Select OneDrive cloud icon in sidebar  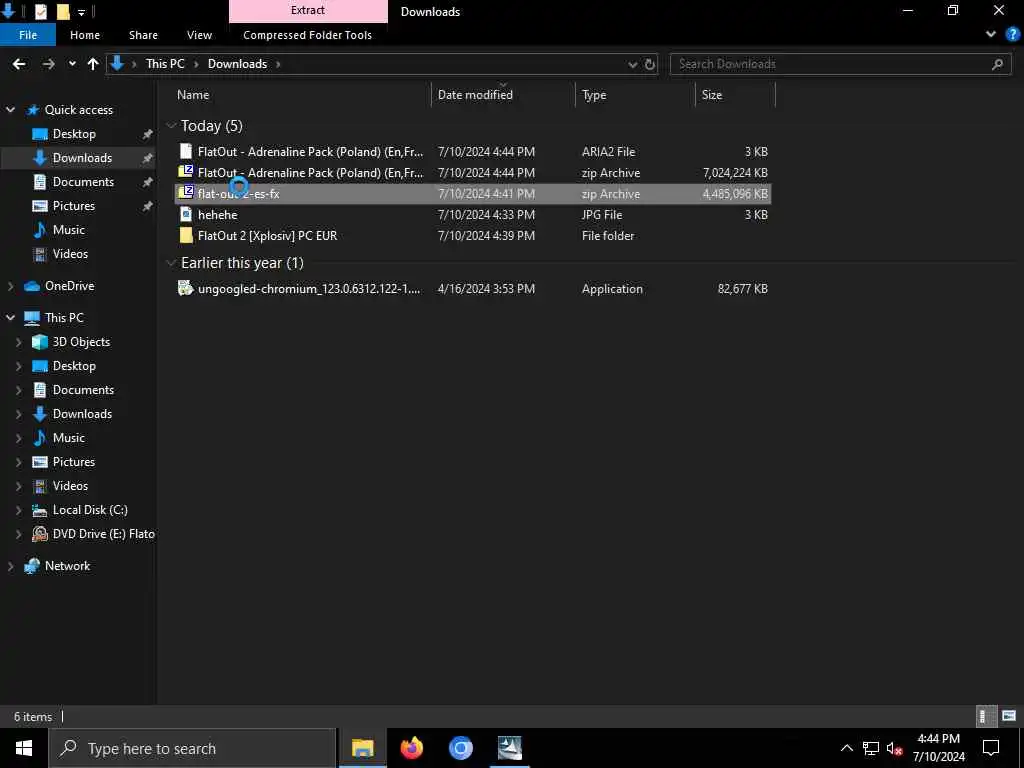coord(32,286)
